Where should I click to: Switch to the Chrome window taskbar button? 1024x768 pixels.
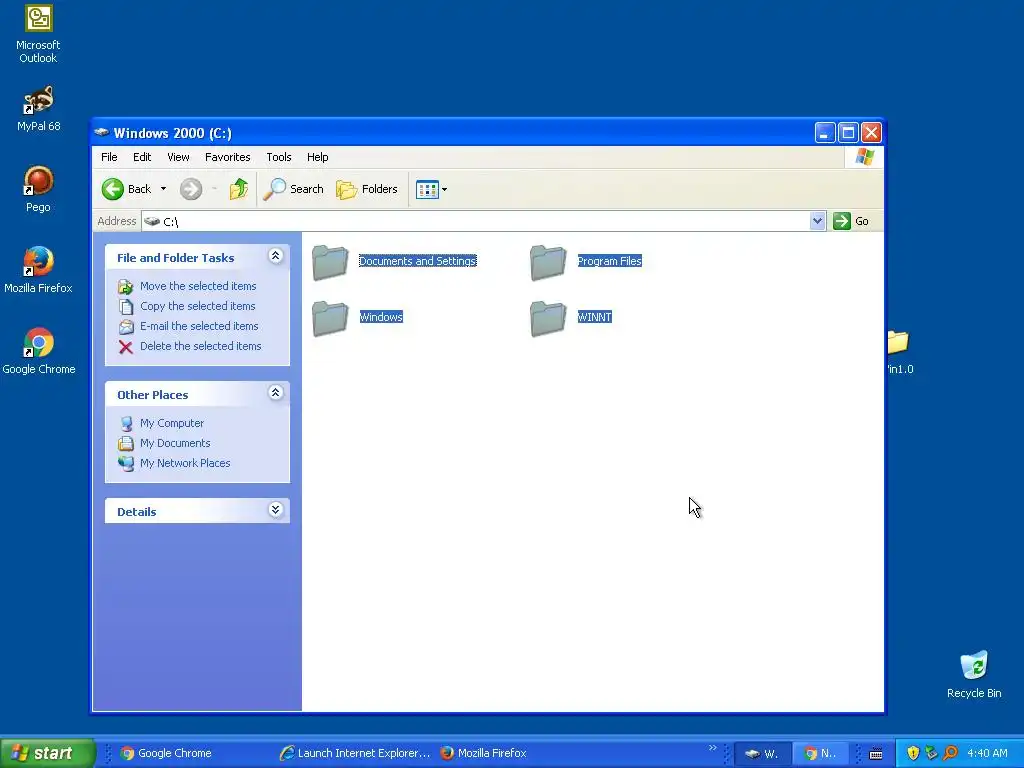coord(821,754)
